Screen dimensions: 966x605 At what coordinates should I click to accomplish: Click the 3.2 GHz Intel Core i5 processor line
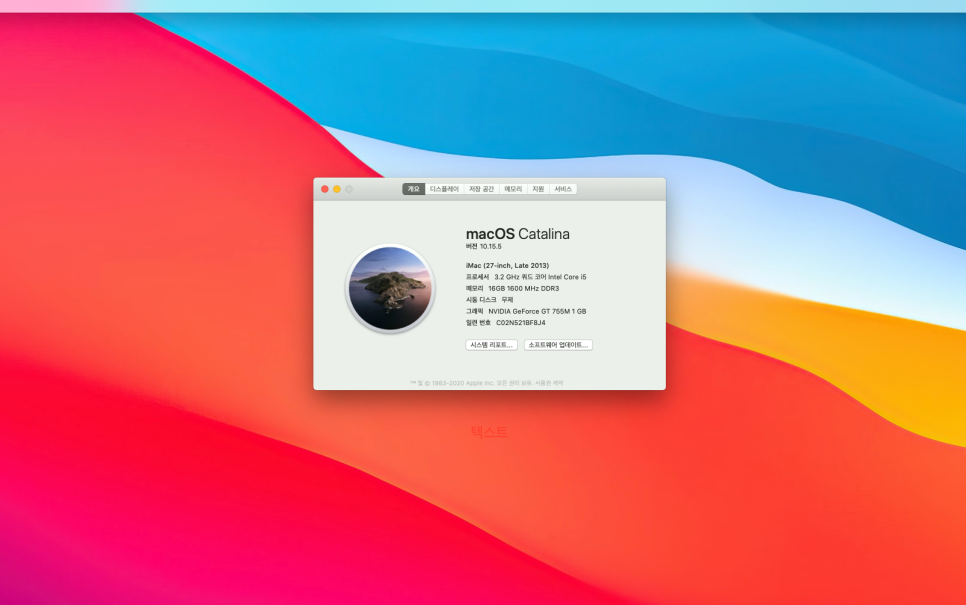(x=526, y=277)
